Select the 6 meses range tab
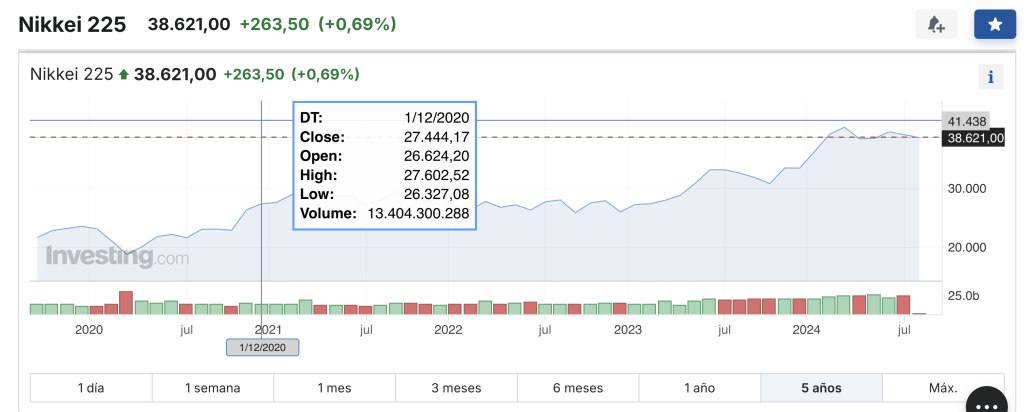 pos(578,388)
